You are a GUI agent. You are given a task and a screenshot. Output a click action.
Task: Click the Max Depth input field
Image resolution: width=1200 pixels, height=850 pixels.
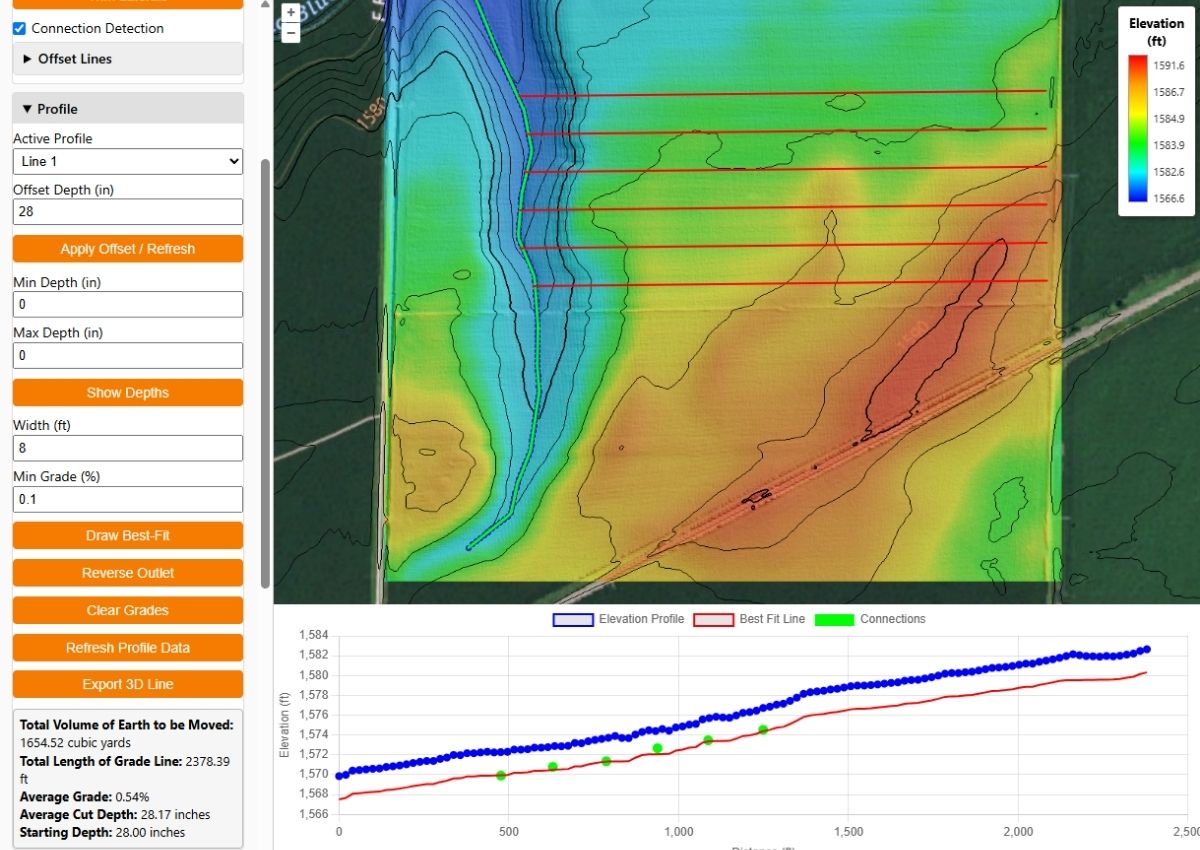tap(128, 355)
